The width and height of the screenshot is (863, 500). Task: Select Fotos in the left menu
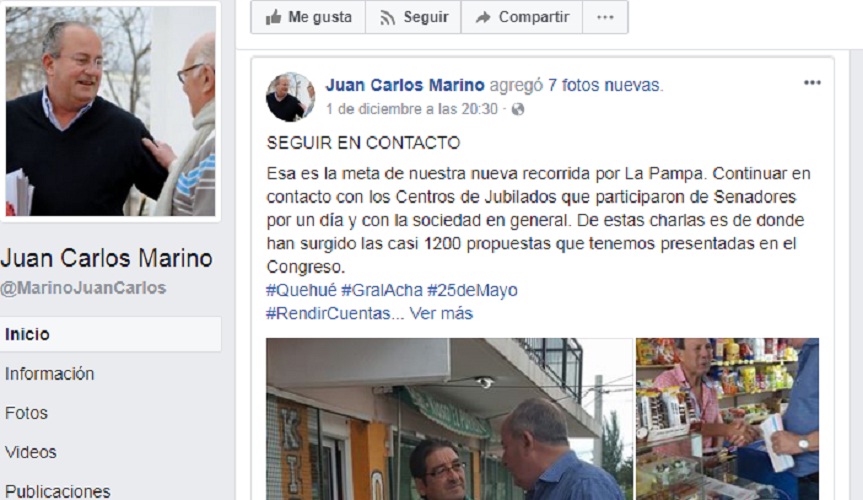pyautogui.click(x=26, y=413)
